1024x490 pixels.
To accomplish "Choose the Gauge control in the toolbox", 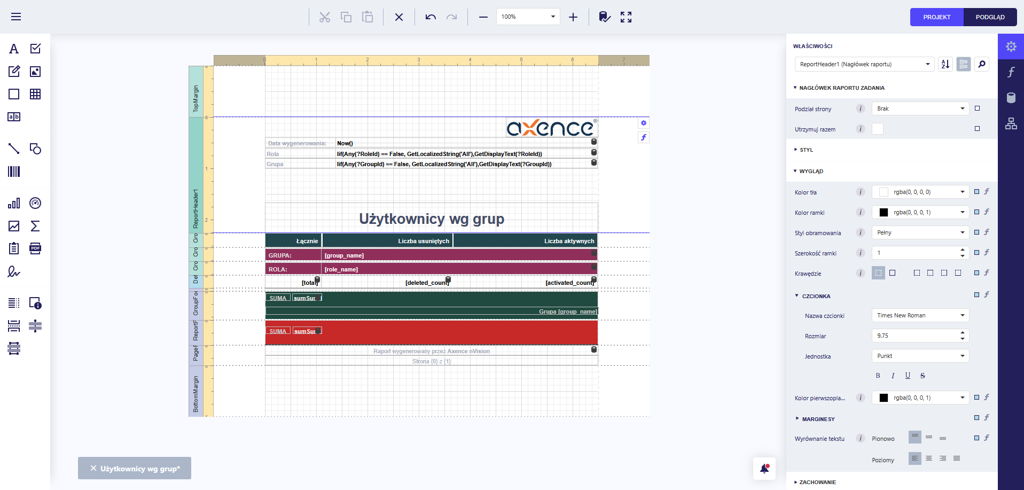I will [35, 203].
